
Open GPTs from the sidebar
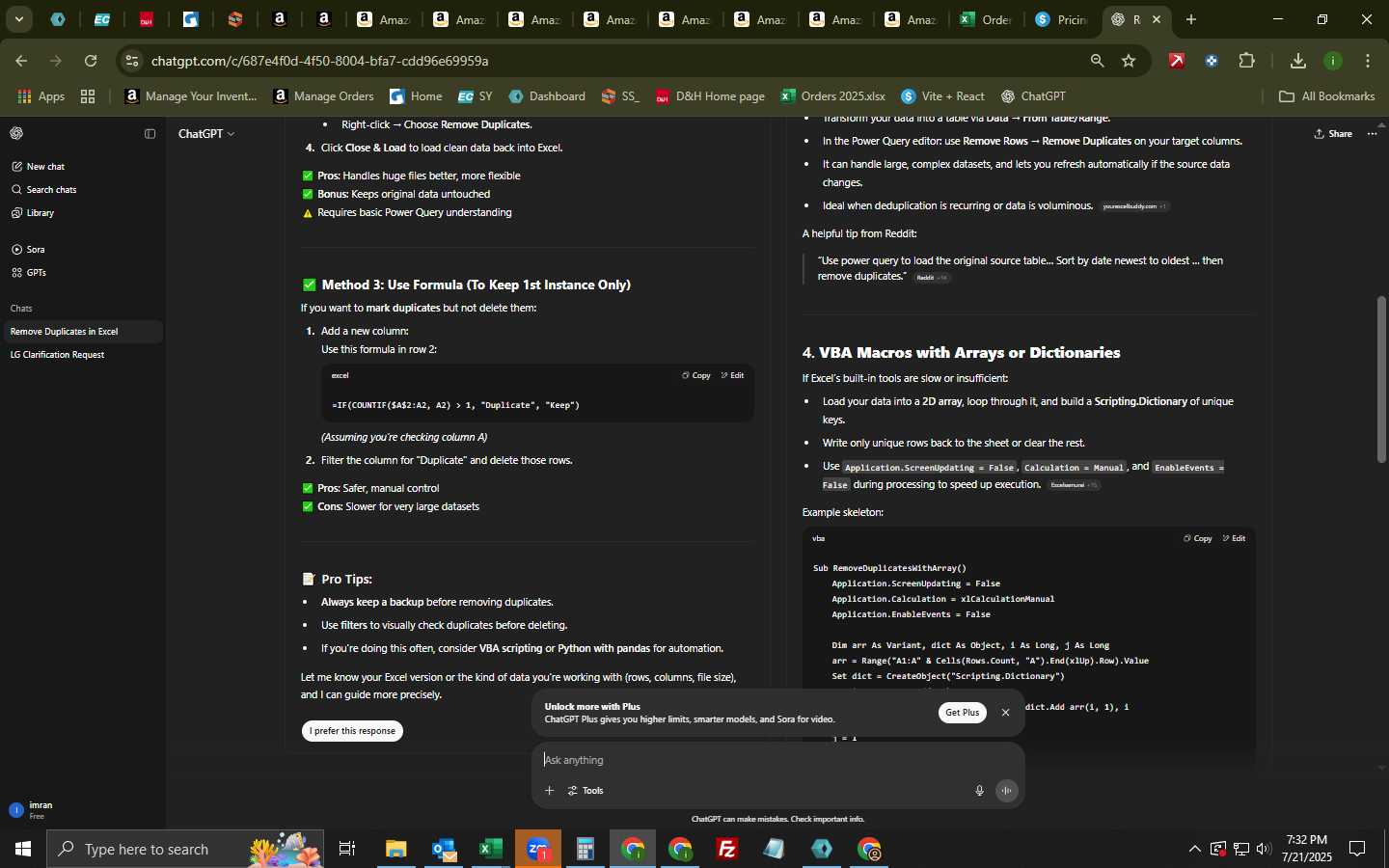click(x=29, y=272)
